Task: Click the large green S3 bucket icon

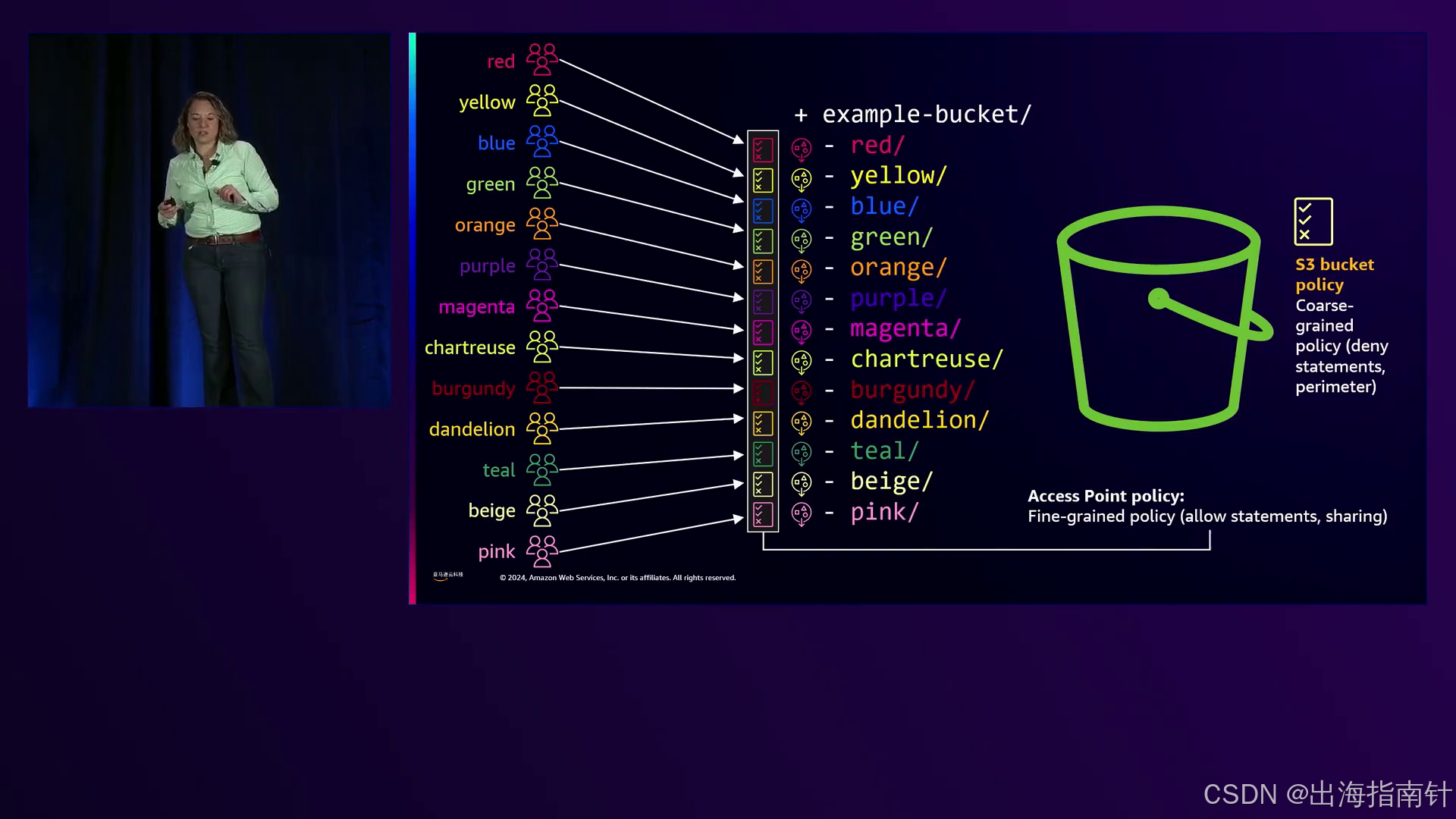Action: pos(1160,318)
